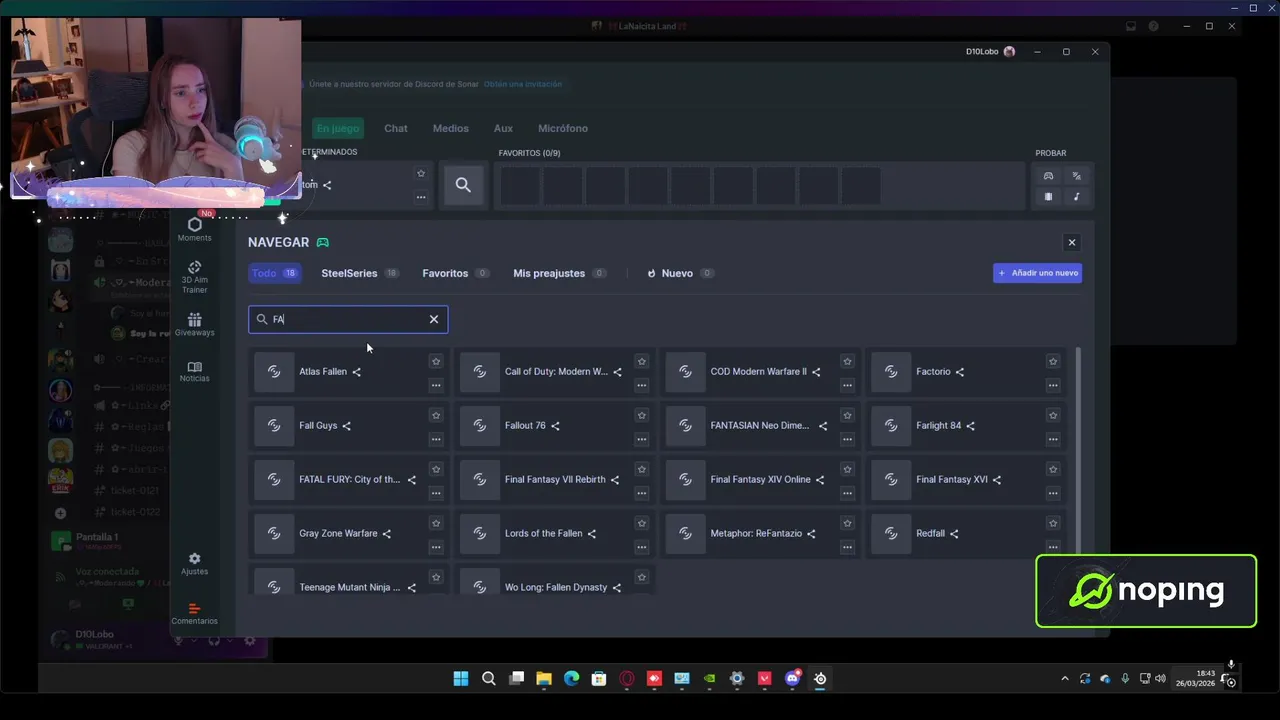Open Noticias in the sidebar
The image size is (1280, 720).
[194, 371]
